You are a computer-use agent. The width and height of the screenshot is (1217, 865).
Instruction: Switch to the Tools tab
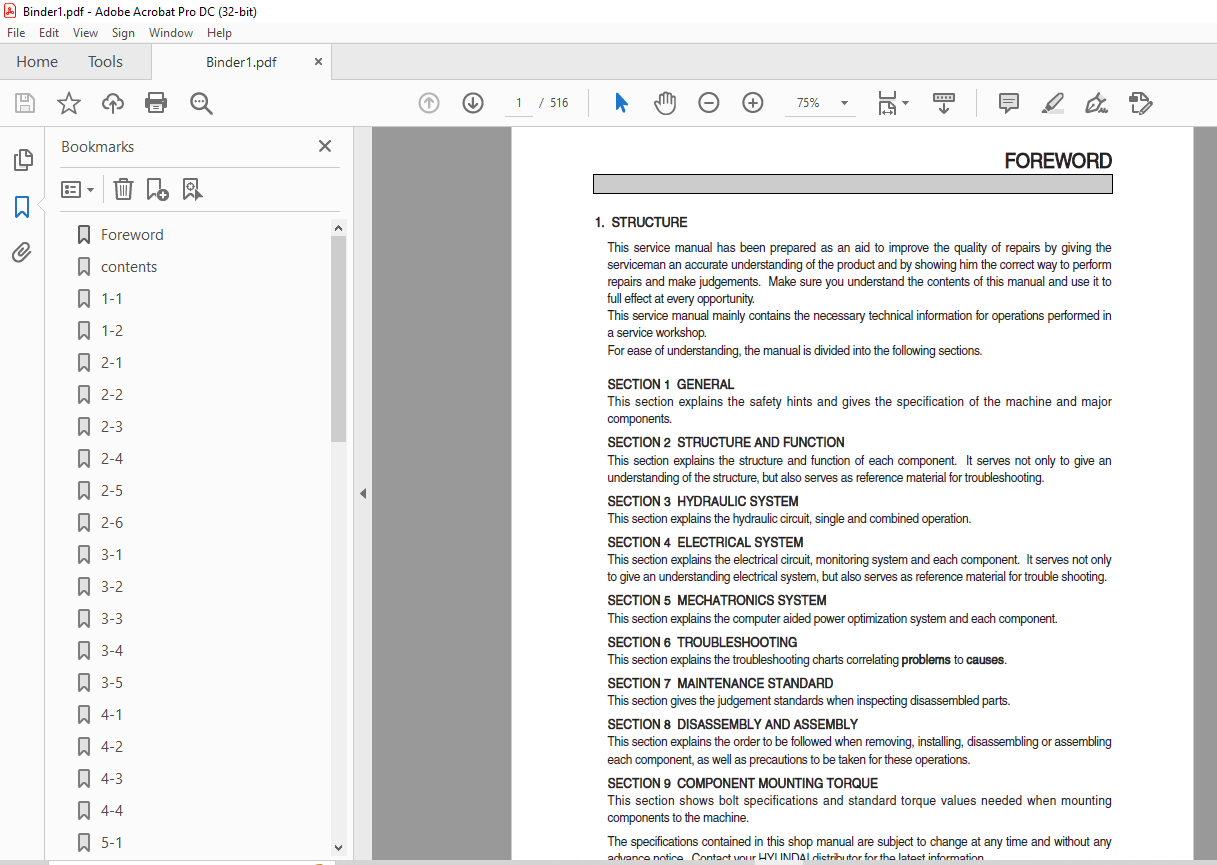[105, 62]
